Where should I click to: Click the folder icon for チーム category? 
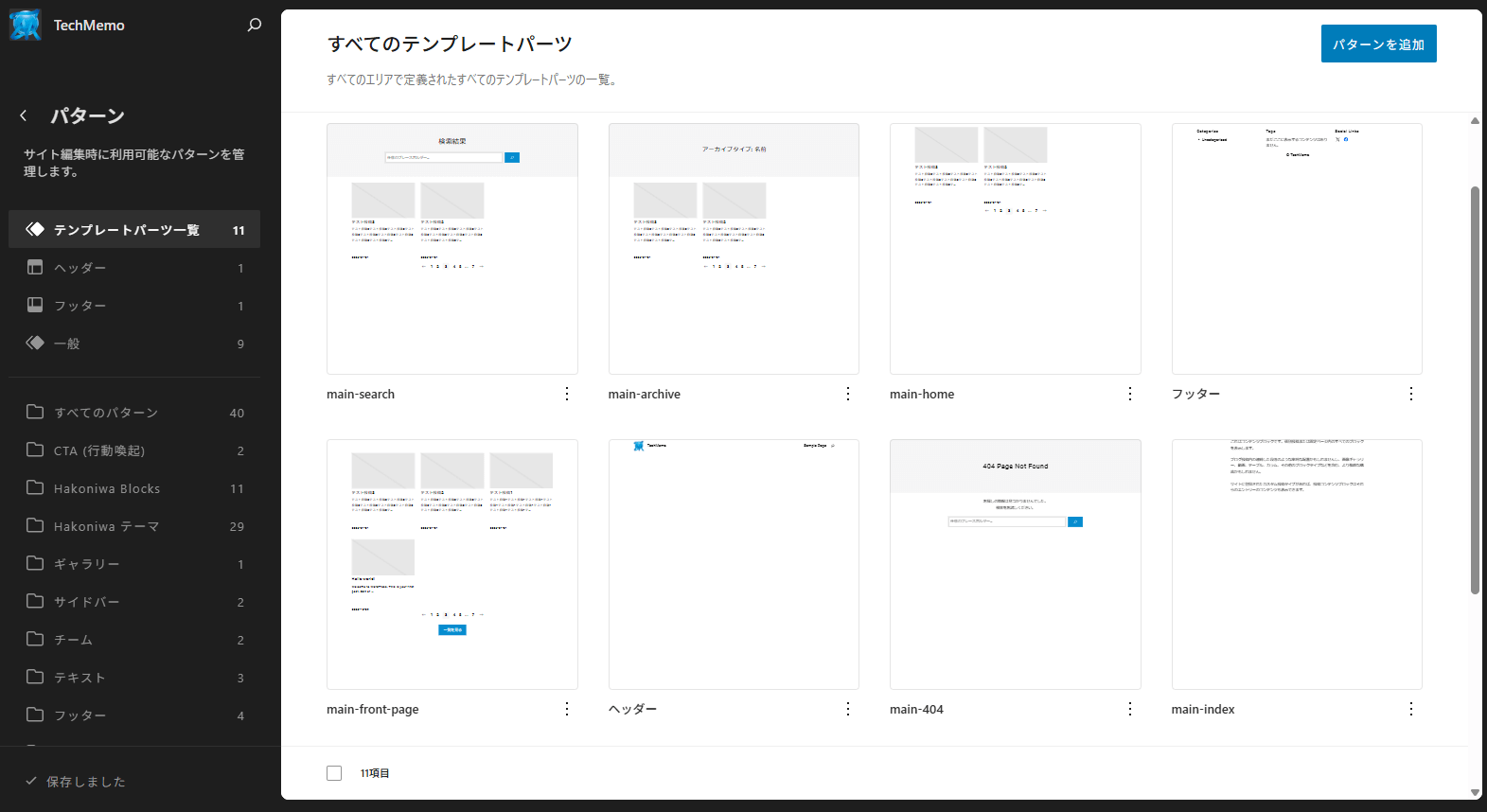click(35, 639)
